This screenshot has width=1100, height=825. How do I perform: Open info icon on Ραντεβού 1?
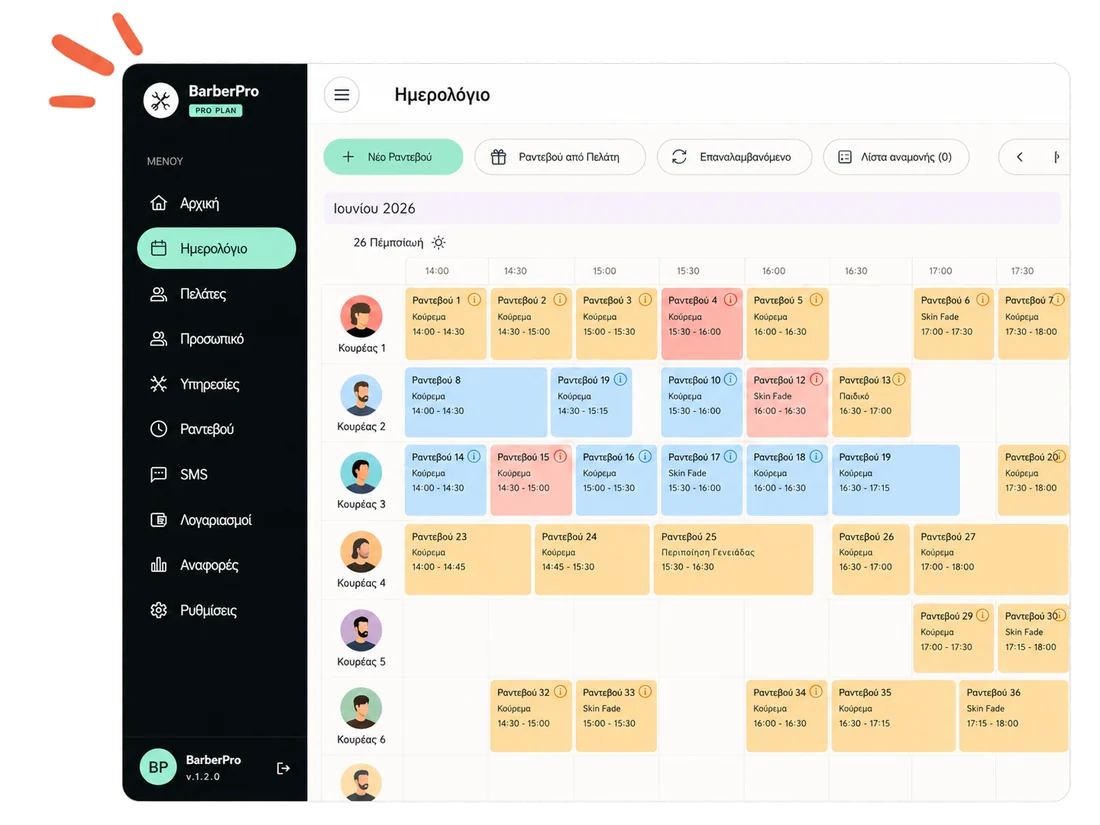pyautogui.click(x=475, y=300)
